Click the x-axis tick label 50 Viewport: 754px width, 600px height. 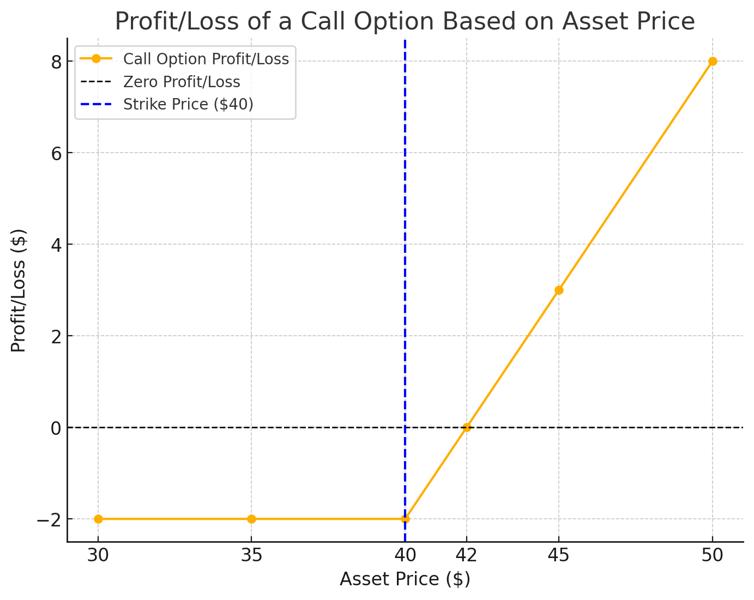coord(712,554)
